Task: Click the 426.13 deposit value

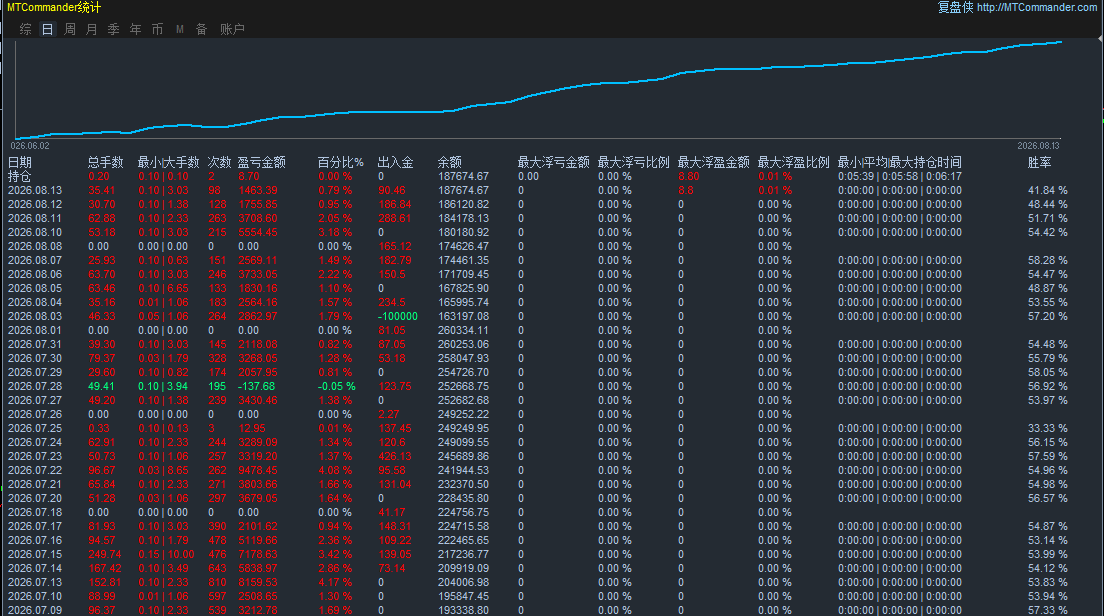Action: click(x=395, y=456)
